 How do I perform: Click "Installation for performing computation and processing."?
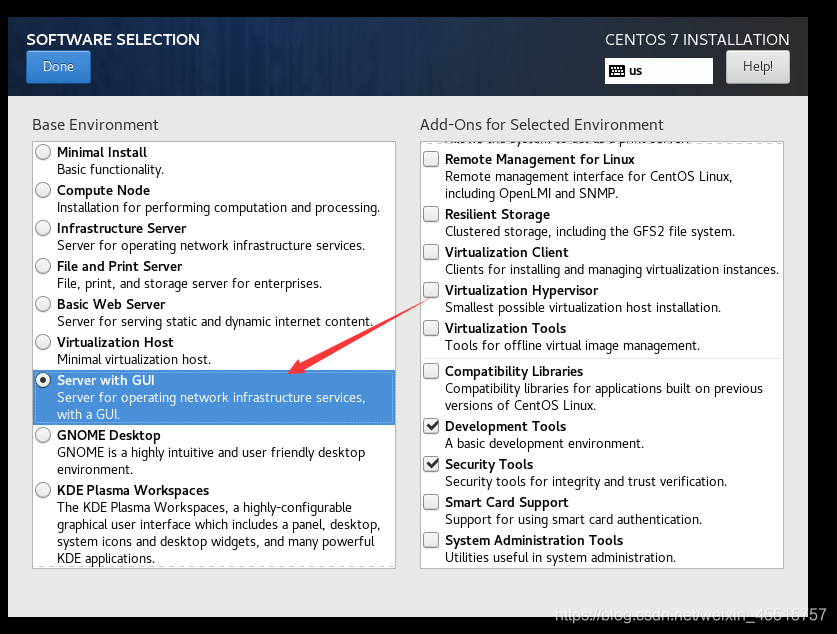pos(218,208)
